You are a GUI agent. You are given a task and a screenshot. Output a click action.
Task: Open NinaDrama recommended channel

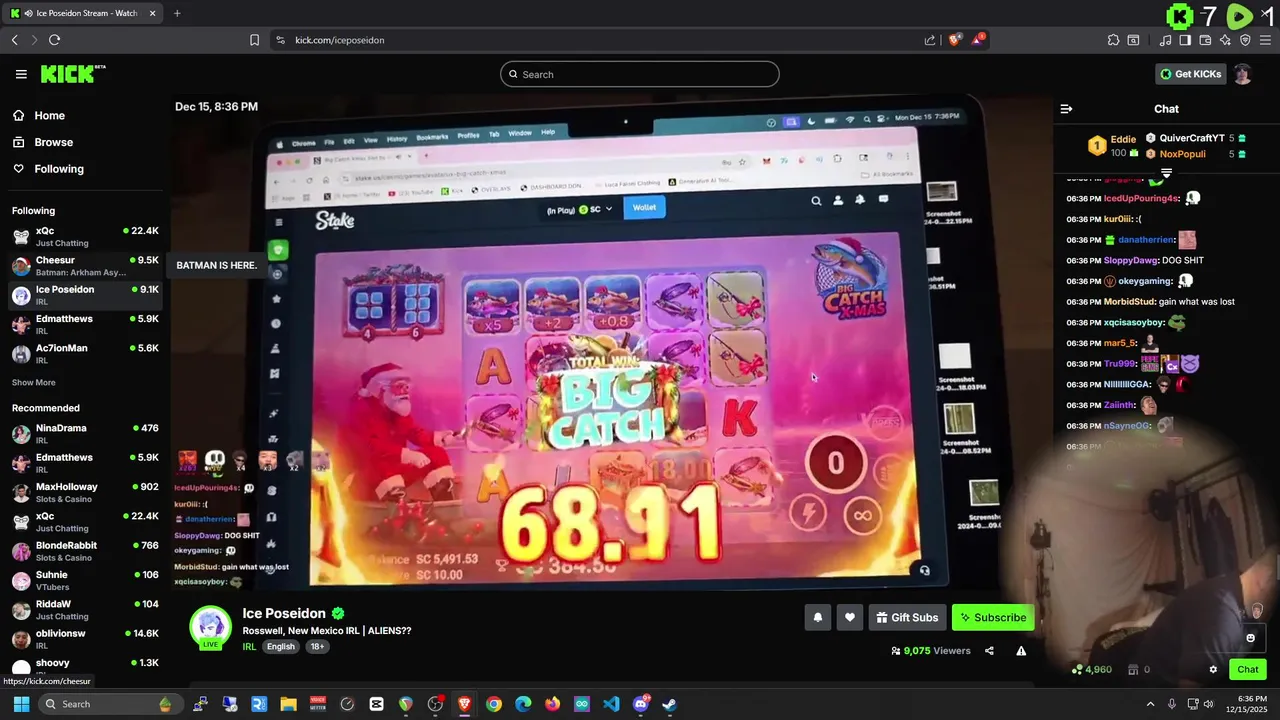[x=84, y=433]
